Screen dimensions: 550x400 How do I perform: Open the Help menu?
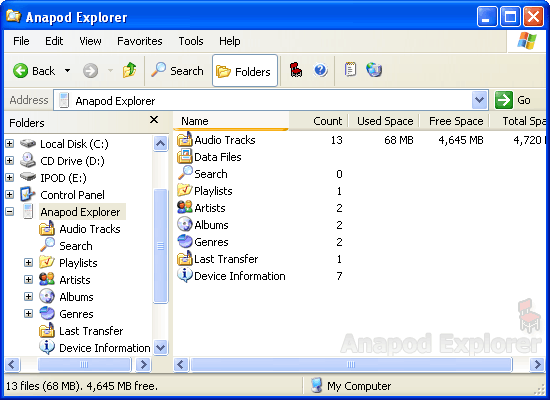pos(230,41)
